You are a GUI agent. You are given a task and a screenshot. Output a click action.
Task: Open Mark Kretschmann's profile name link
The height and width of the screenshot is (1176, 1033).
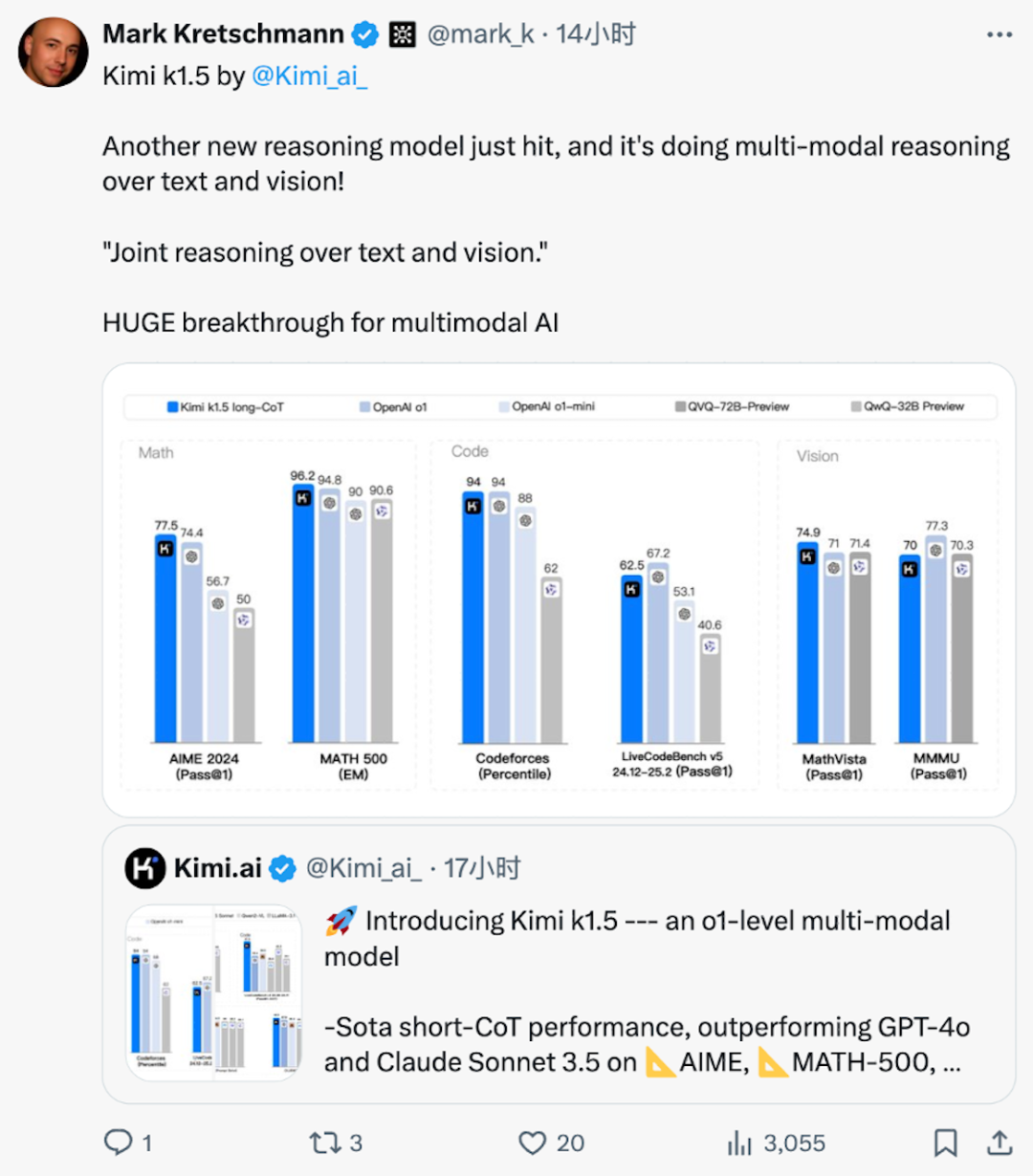223,34
